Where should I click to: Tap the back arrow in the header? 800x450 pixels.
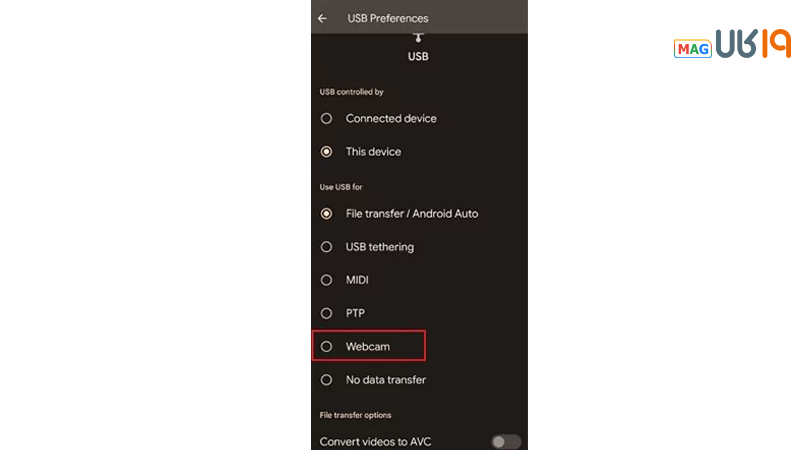pos(322,18)
